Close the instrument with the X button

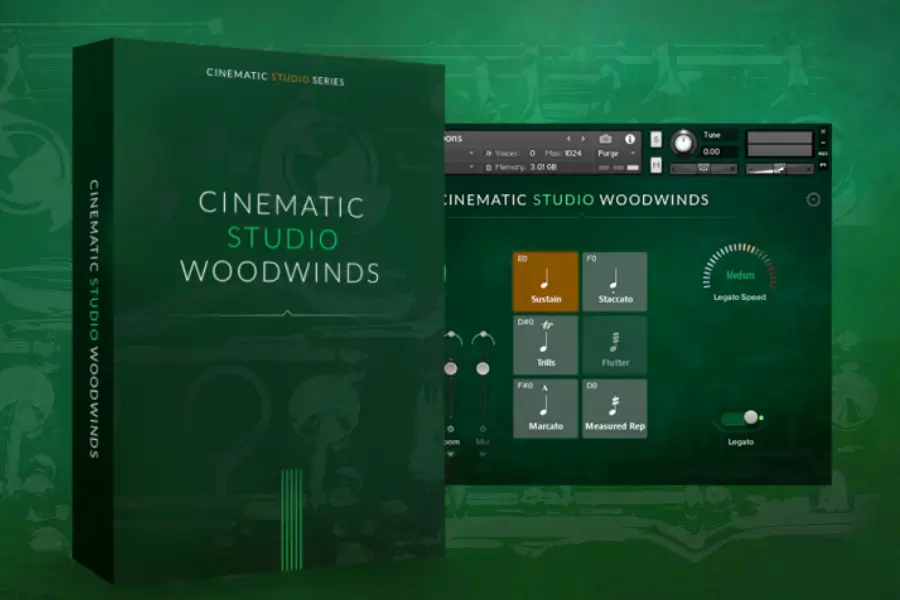pyautogui.click(x=823, y=132)
